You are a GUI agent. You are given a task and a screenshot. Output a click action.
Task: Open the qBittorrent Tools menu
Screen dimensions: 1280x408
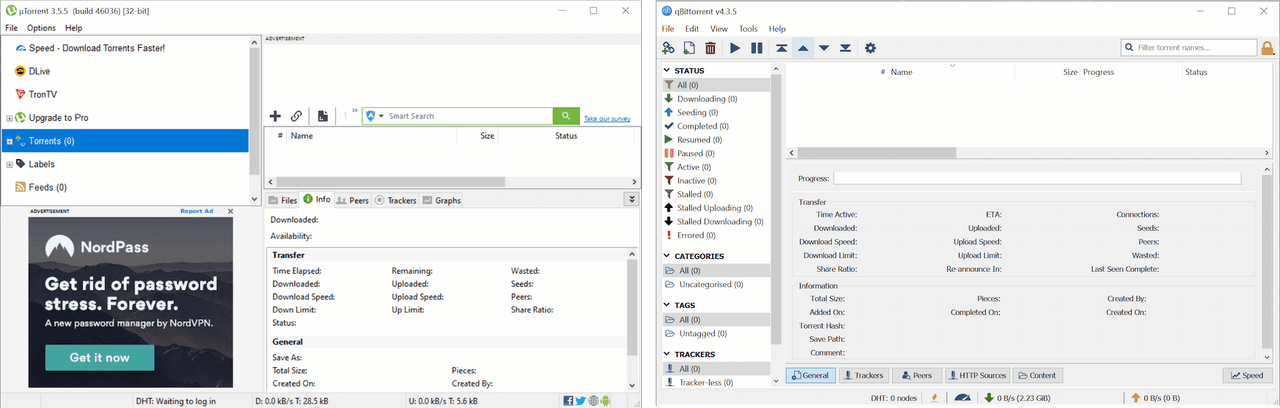click(748, 29)
